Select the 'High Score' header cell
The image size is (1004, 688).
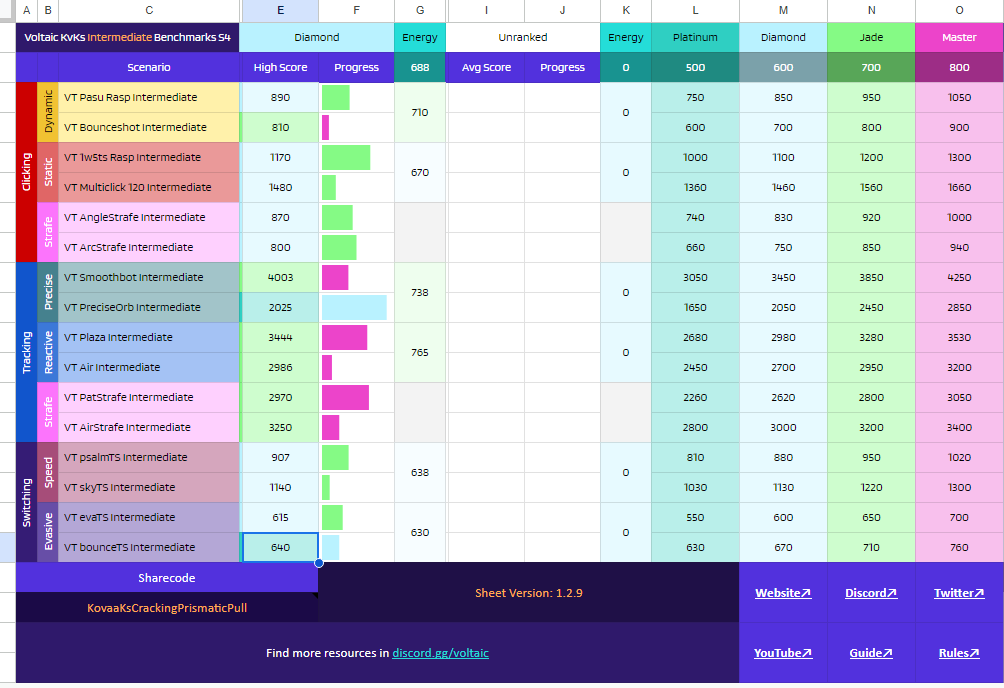click(x=280, y=67)
